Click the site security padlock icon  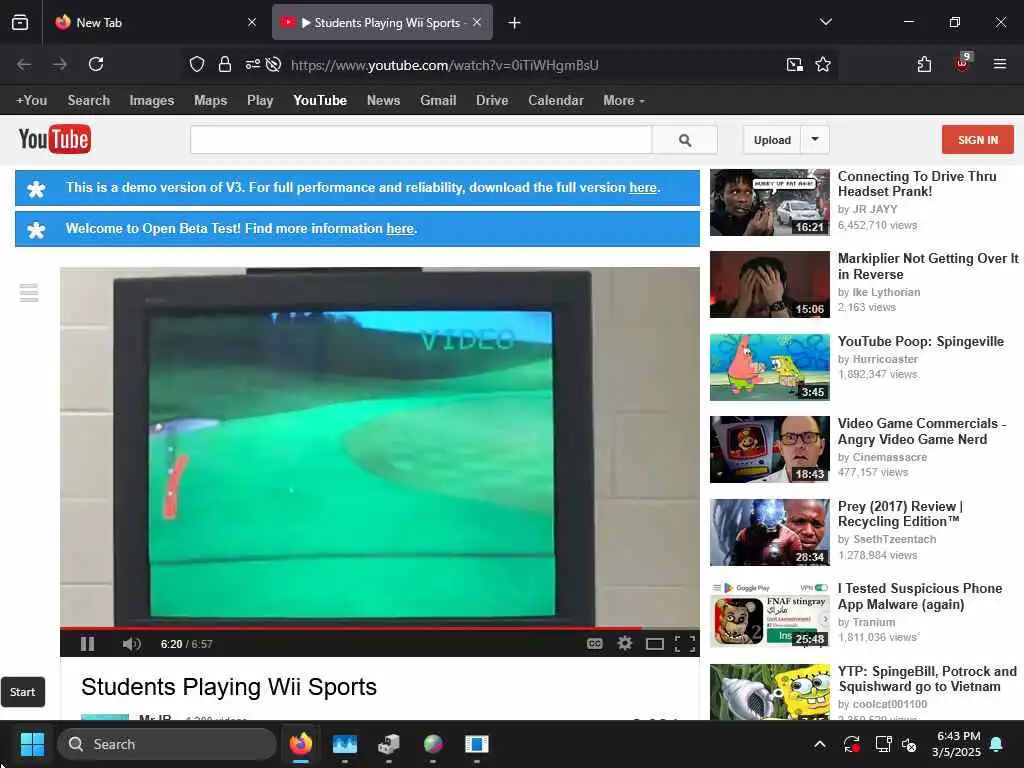pos(225,64)
